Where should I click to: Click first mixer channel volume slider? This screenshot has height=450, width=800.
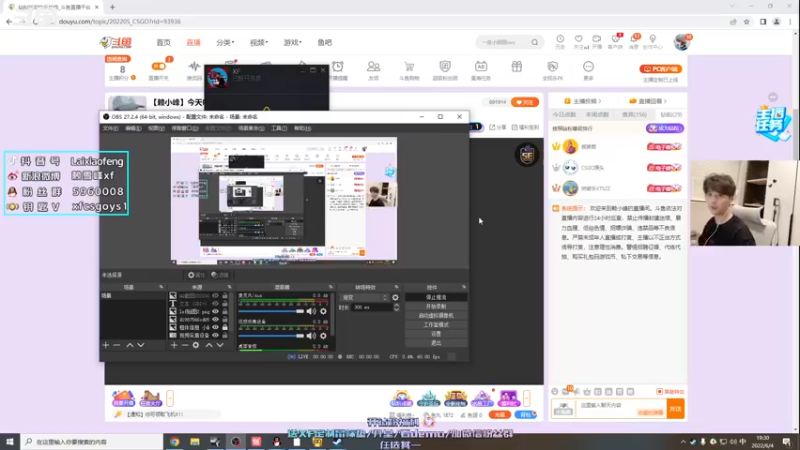(x=271, y=311)
